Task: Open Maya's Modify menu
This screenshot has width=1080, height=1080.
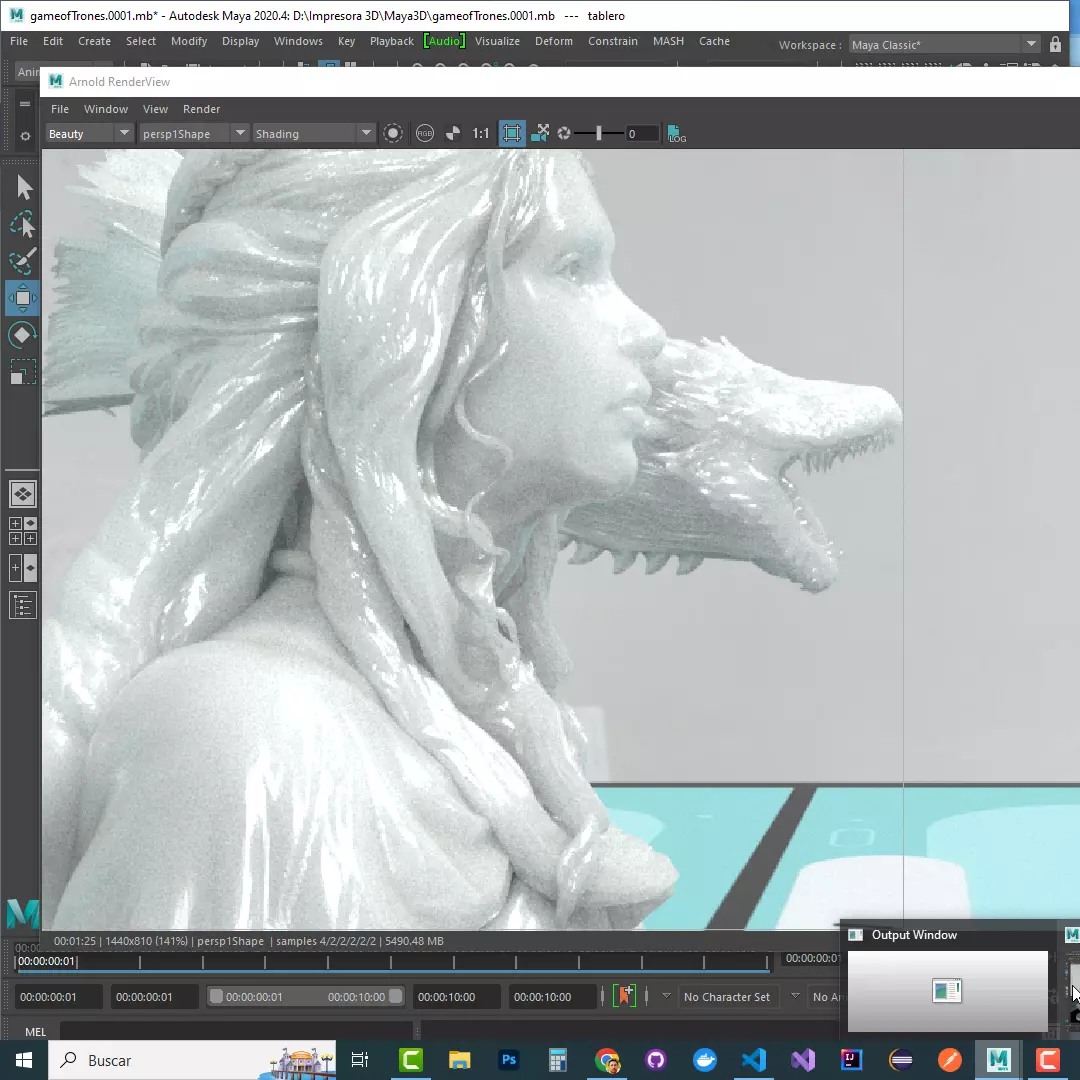Action: coord(189,41)
